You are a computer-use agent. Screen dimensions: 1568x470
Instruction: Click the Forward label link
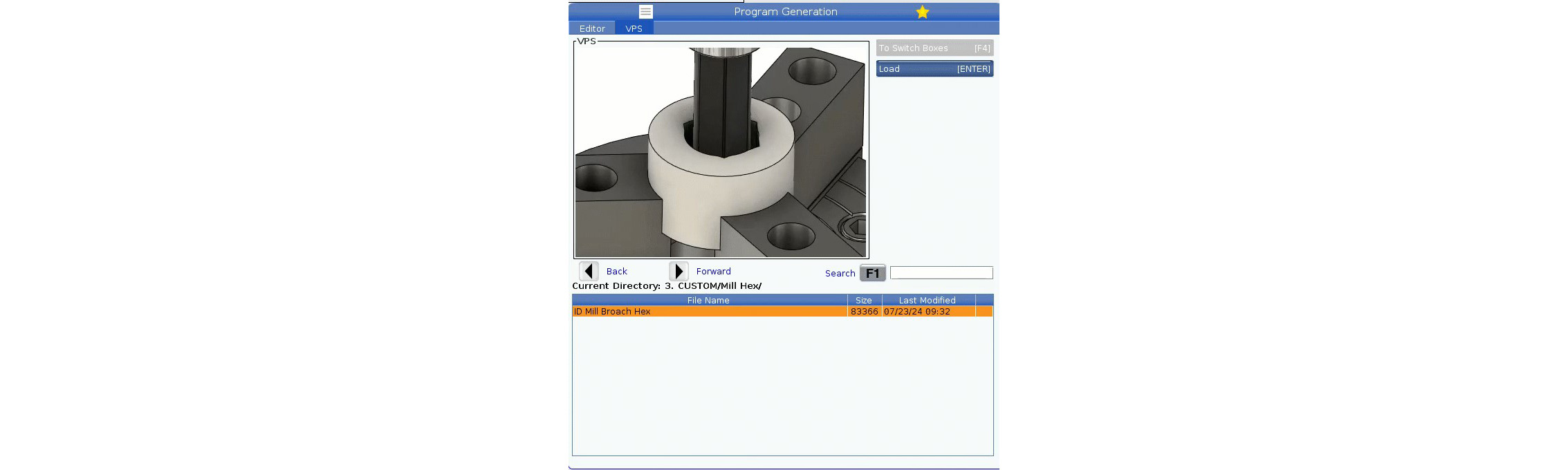point(713,272)
